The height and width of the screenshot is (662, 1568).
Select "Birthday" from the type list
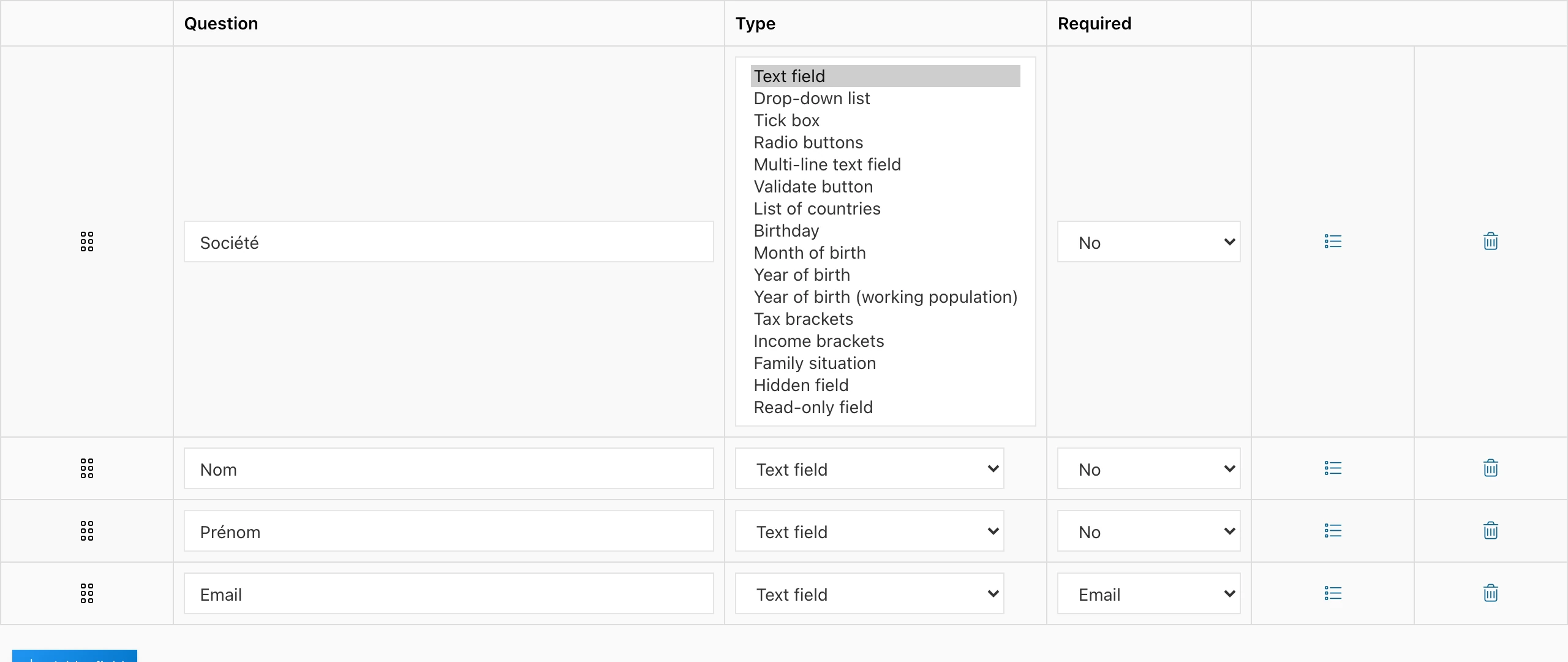[786, 230]
